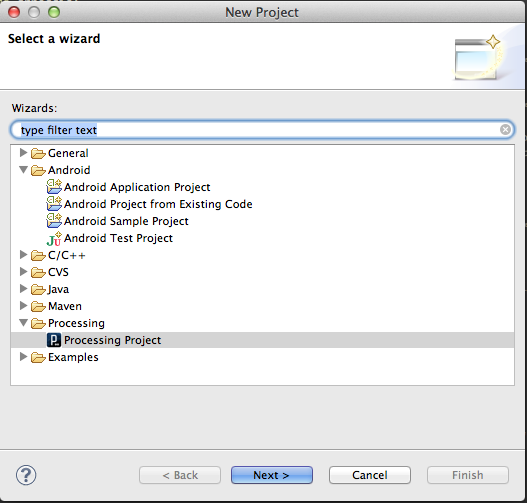Screen dimensions: 527x503
Task: Clear the filter text with the X icon
Action: [x=505, y=129]
